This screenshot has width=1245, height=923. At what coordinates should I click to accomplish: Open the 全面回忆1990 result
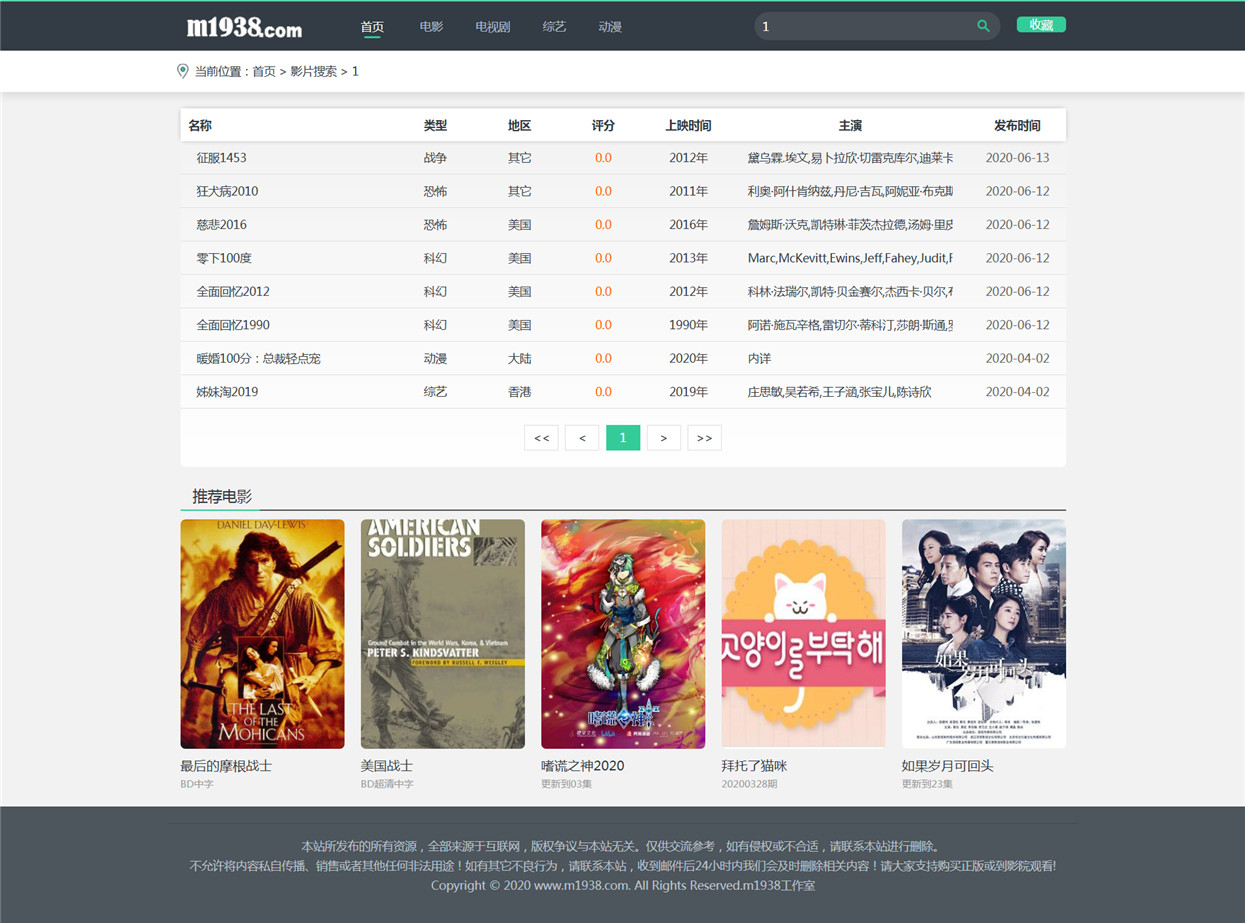point(233,325)
